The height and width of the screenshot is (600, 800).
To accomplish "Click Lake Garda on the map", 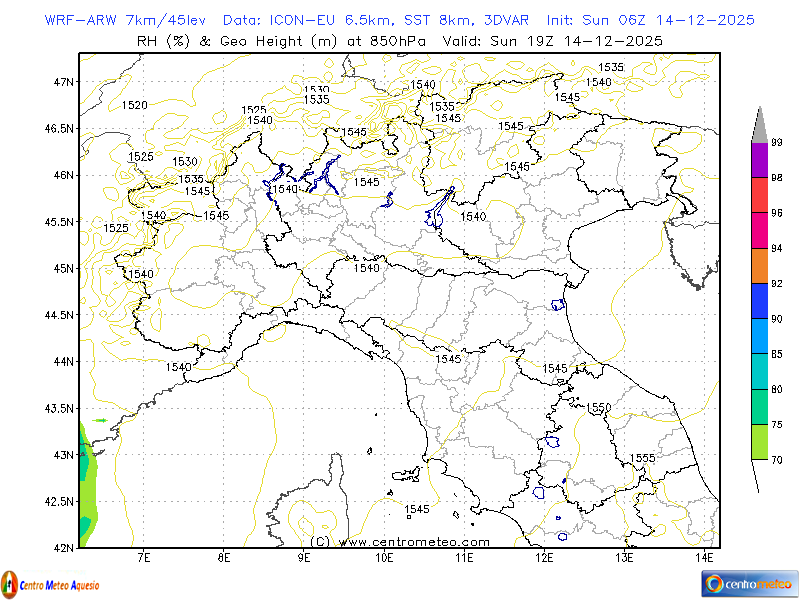I will [440, 210].
